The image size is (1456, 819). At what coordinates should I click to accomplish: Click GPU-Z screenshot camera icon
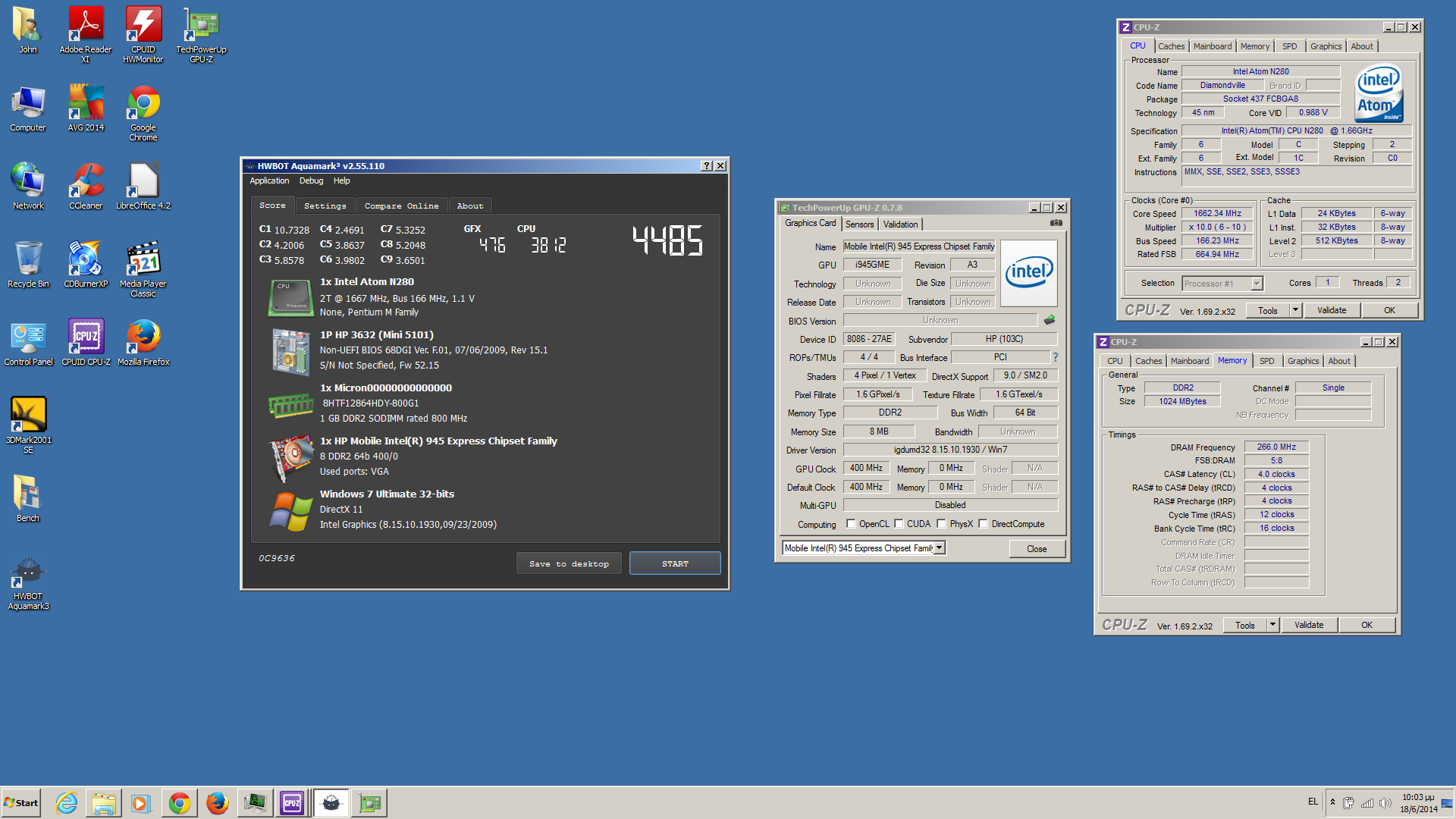tap(1056, 223)
